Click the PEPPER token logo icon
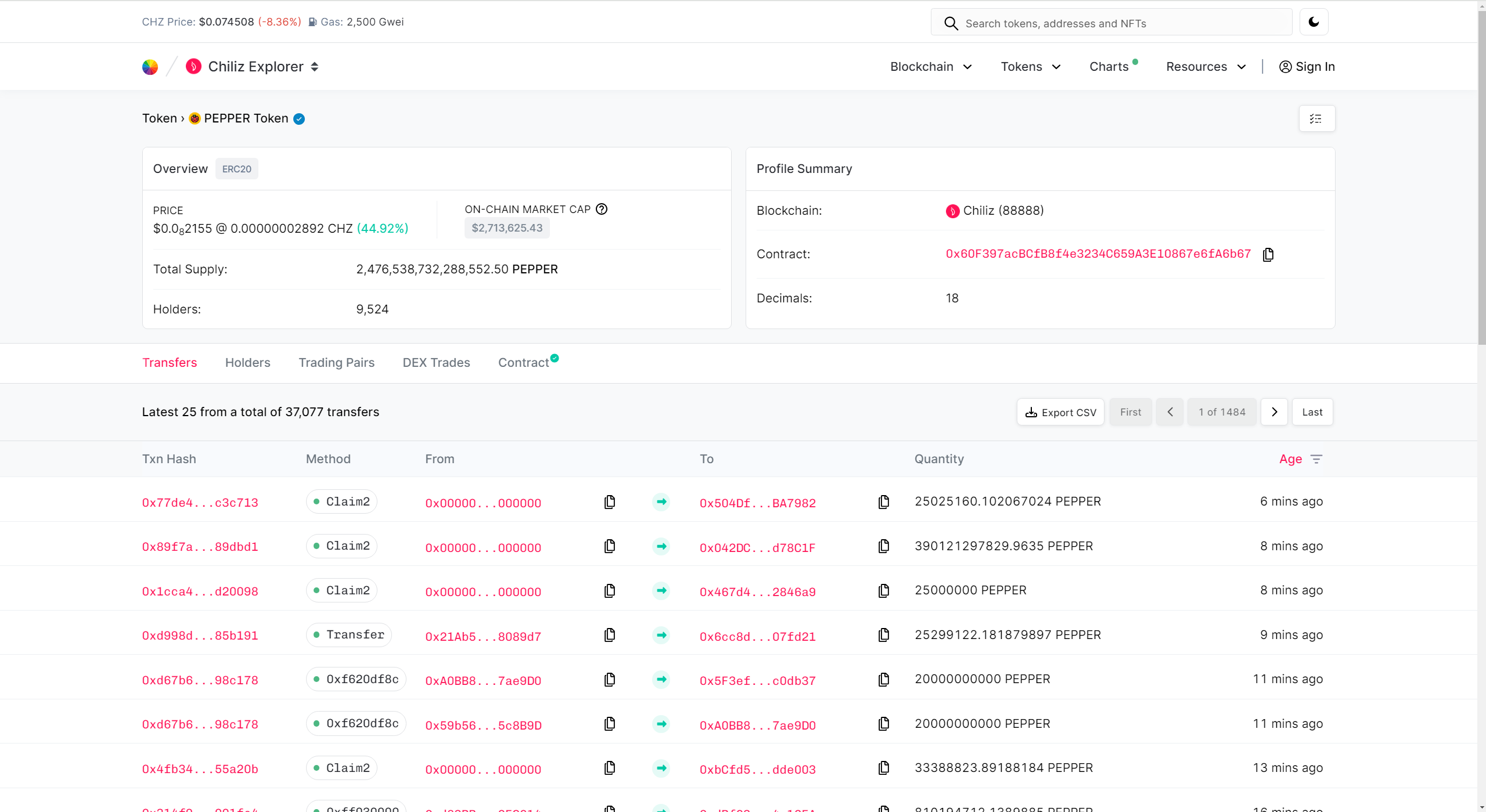 (x=195, y=118)
